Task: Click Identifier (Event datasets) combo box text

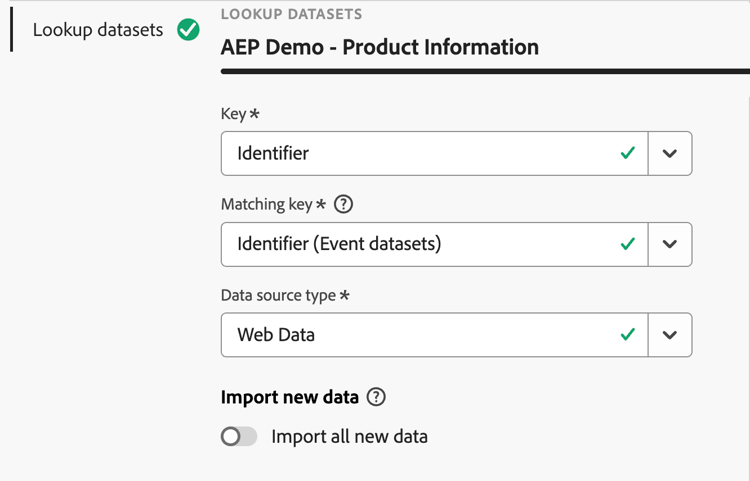Action: click(339, 244)
